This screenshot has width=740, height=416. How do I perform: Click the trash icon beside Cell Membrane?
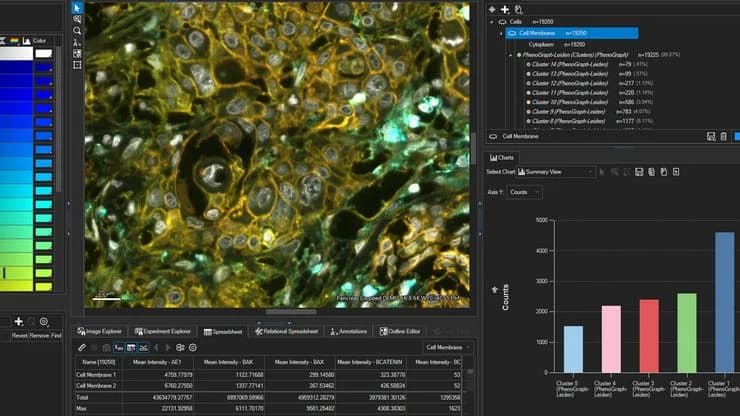(x=723, y=136)
